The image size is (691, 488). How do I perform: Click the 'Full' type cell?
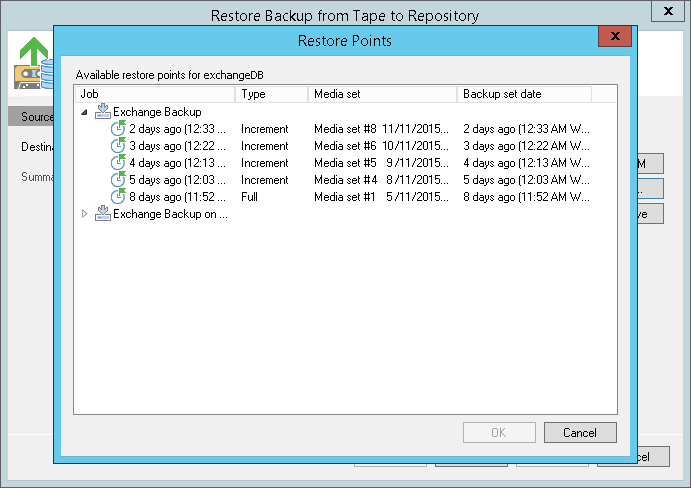pyautogui.click(x=249, y=197)
